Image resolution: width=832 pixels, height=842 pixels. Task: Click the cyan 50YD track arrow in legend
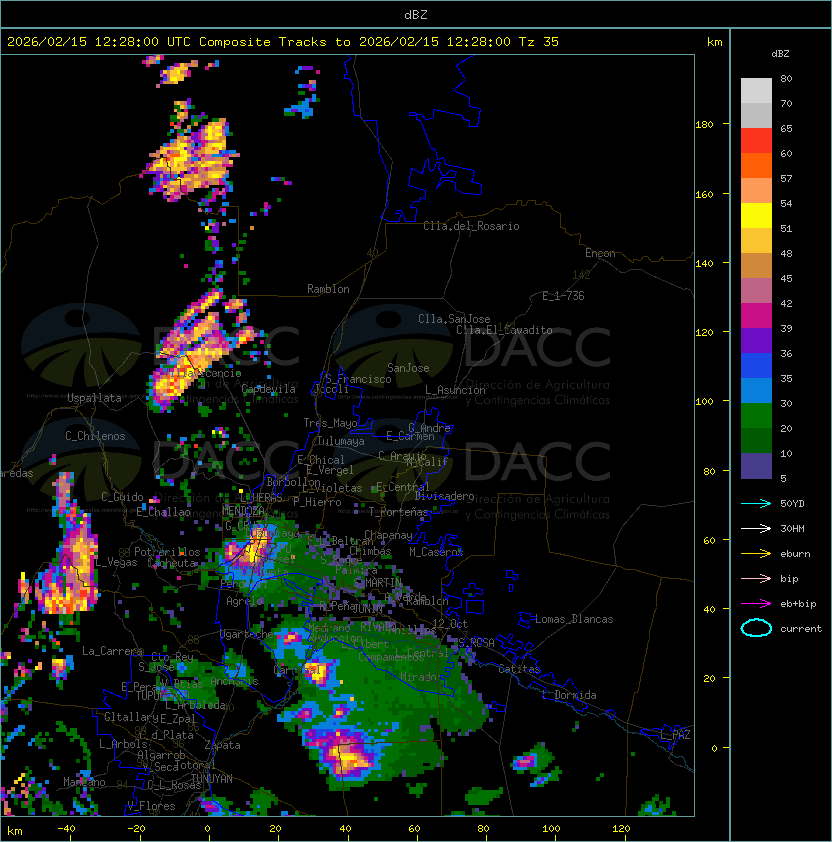(756, 504)
